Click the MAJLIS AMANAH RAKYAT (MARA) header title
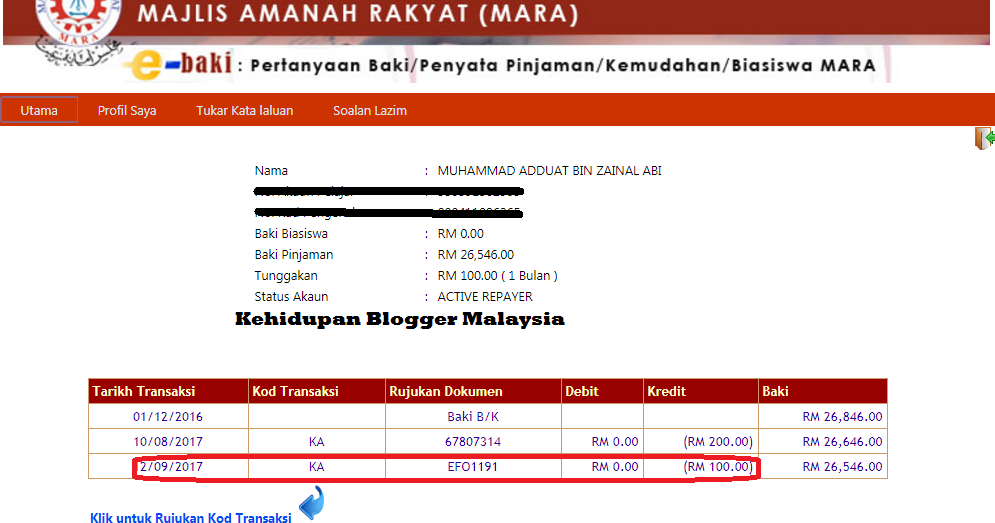This screenshot has width=995, height=523. click(358, 14)
